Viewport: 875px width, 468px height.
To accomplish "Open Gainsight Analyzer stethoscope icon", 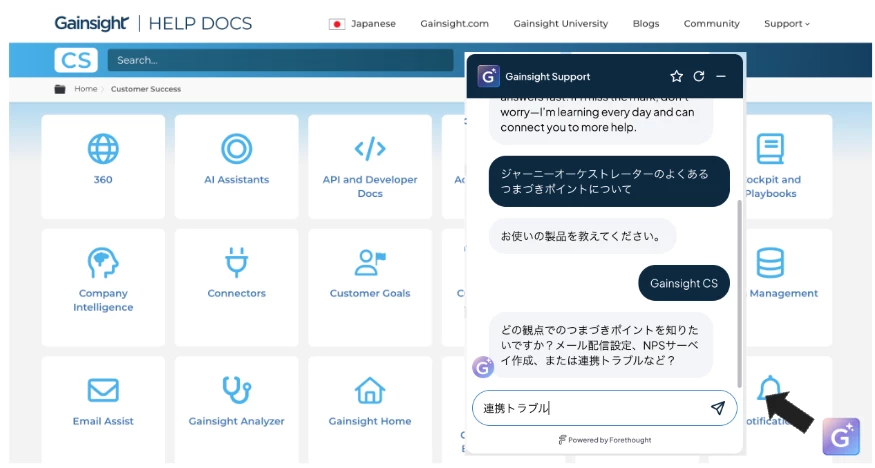I will click(237, 390).
